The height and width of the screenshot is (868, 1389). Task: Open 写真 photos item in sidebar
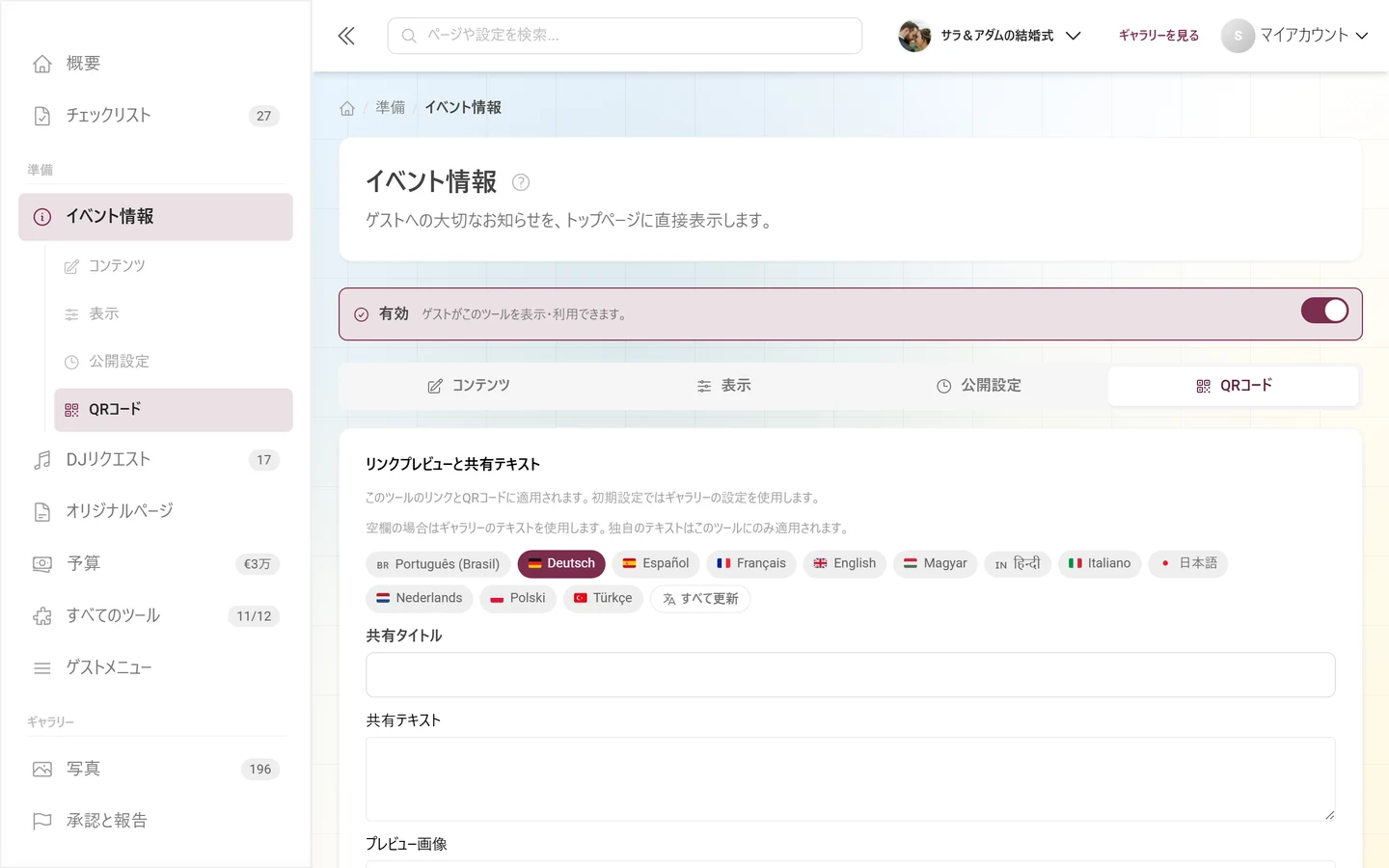(x=155, y=769)
